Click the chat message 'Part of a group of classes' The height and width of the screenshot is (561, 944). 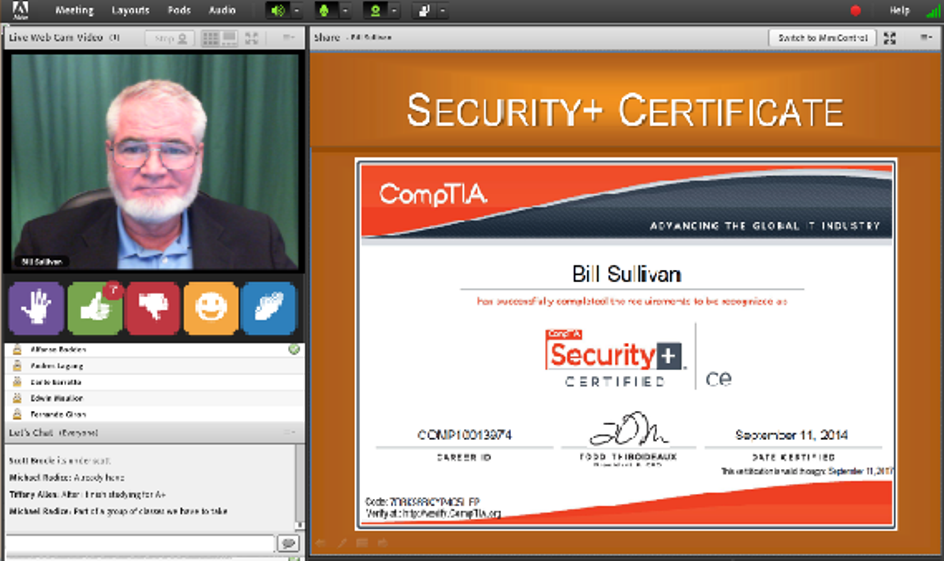click(118, 512)
